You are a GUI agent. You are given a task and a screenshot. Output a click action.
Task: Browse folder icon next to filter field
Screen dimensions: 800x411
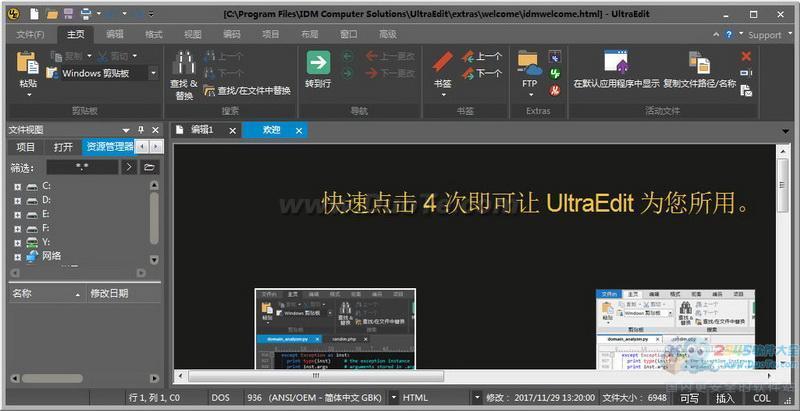tap(149, 167)
